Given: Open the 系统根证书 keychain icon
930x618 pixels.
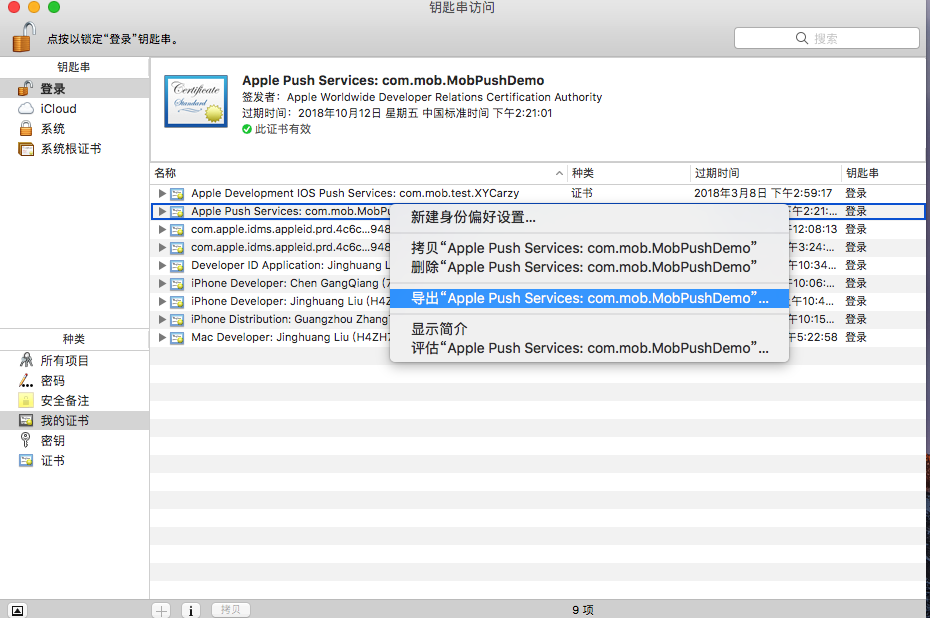Looking at the screenshot, I should pyautogui.click(x=26, y=149).
